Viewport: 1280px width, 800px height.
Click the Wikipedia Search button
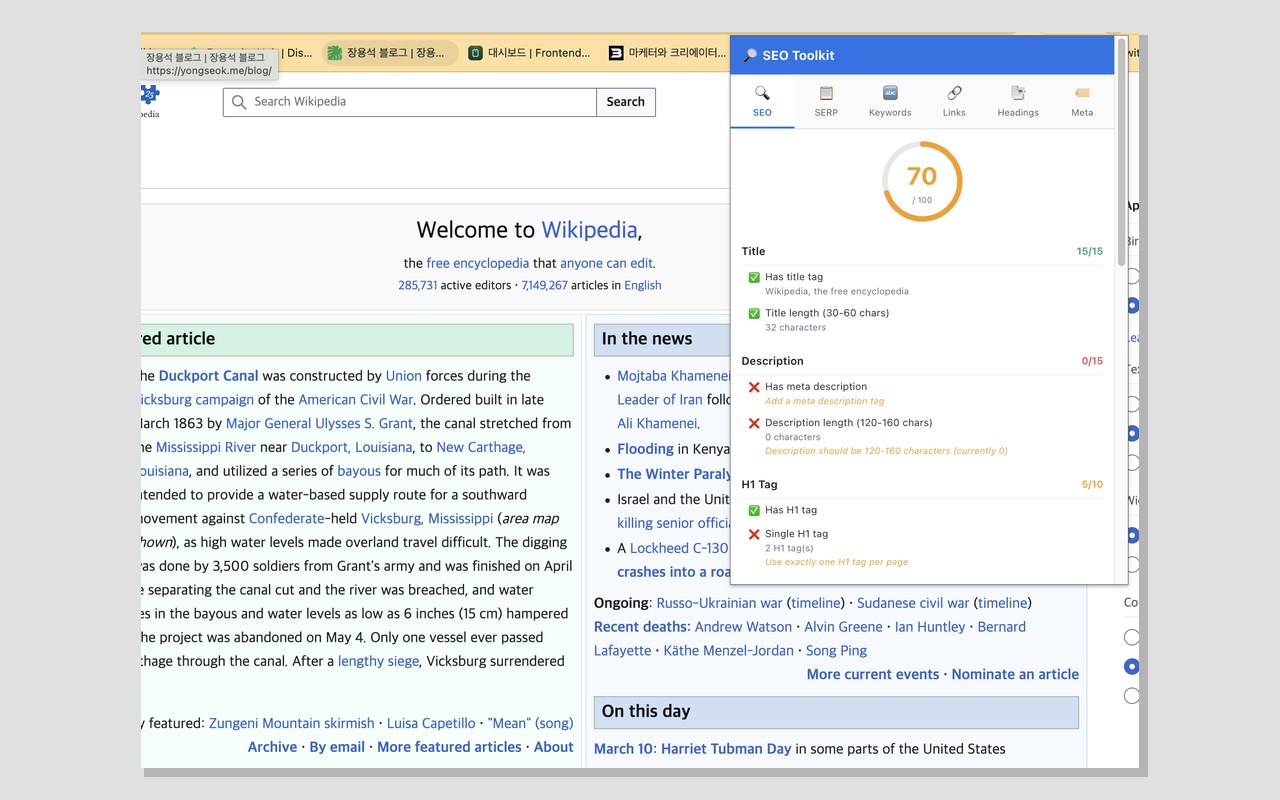tap(626, 102)
